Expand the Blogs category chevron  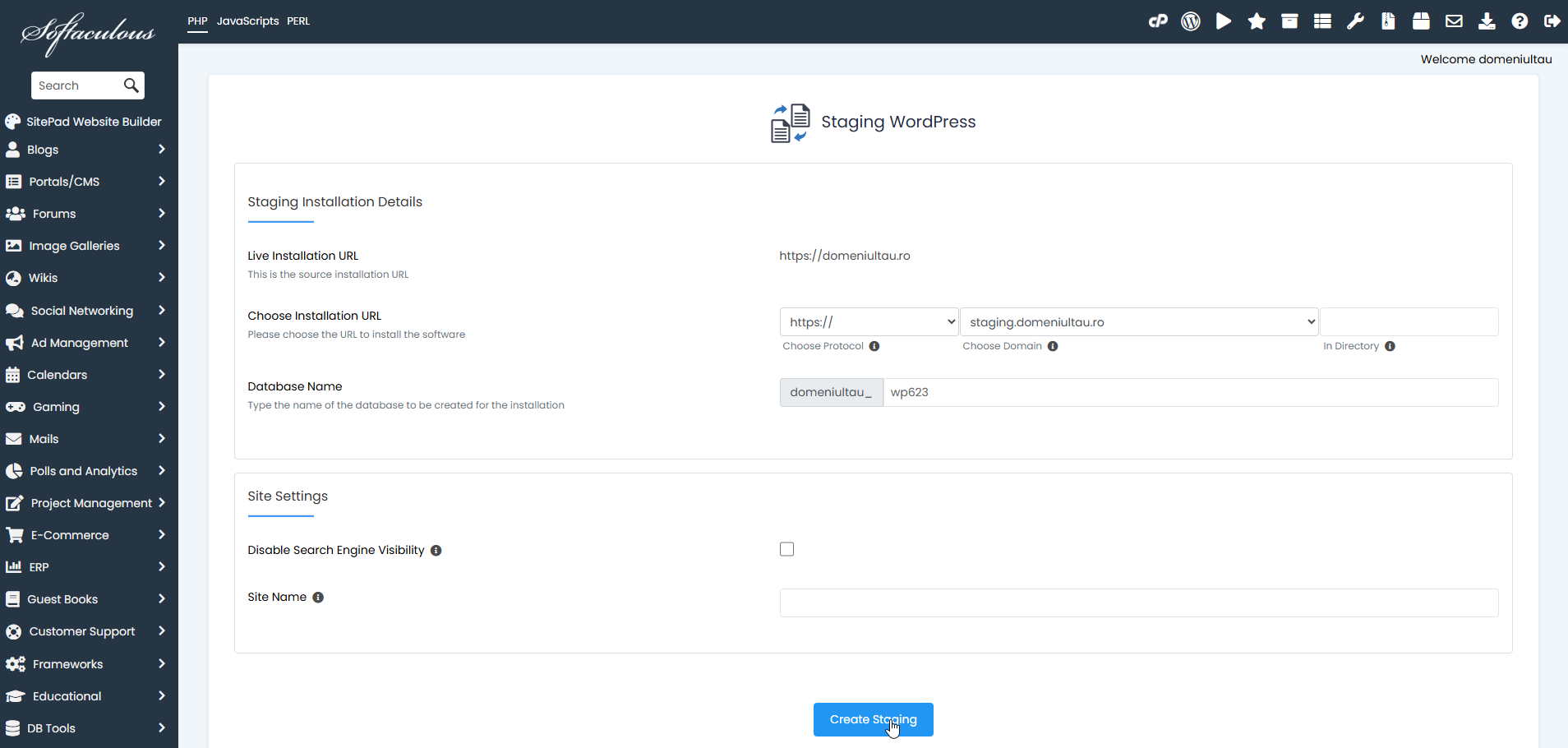[x=162, y=150]
